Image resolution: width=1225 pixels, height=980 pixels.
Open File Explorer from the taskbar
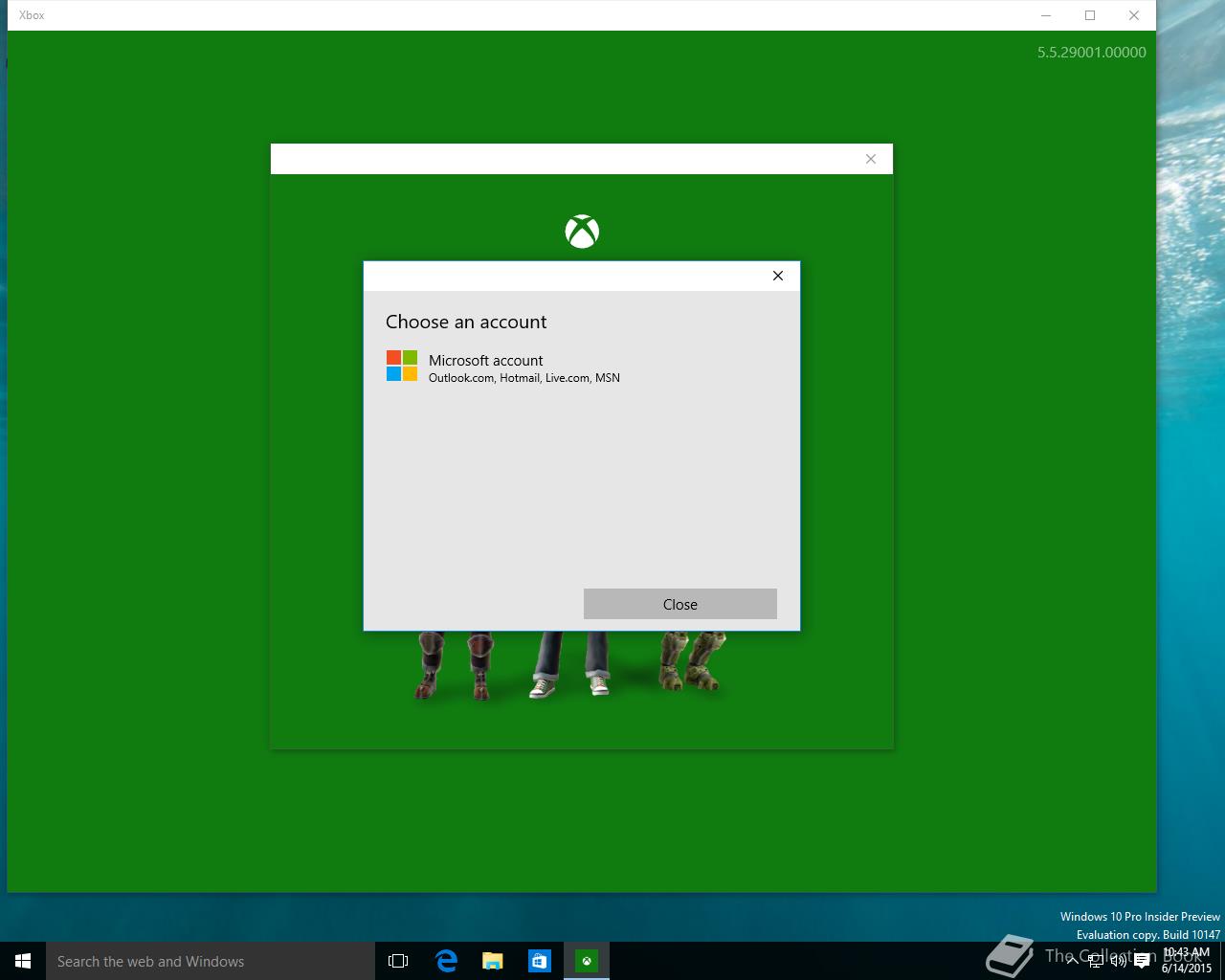(493, 961)
